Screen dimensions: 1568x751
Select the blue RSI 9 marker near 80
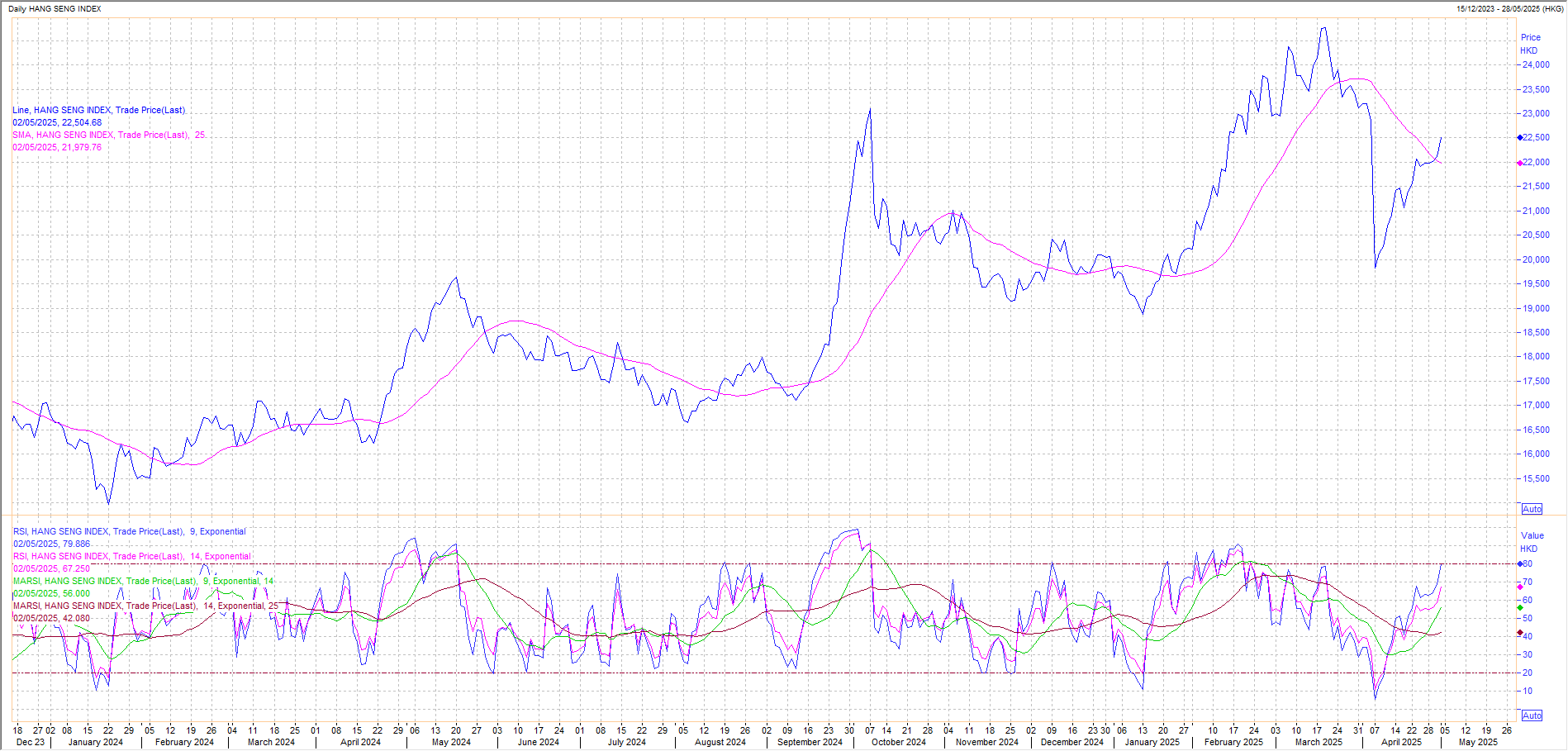1520,563
